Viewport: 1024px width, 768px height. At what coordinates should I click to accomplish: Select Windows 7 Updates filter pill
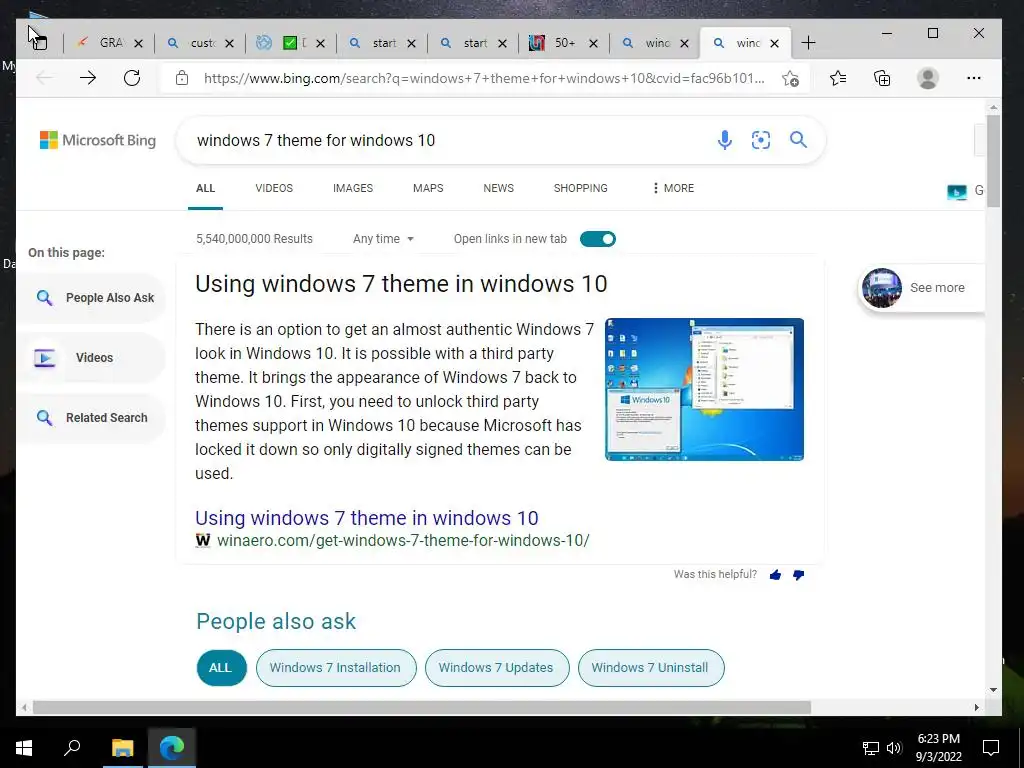[496, 667]
